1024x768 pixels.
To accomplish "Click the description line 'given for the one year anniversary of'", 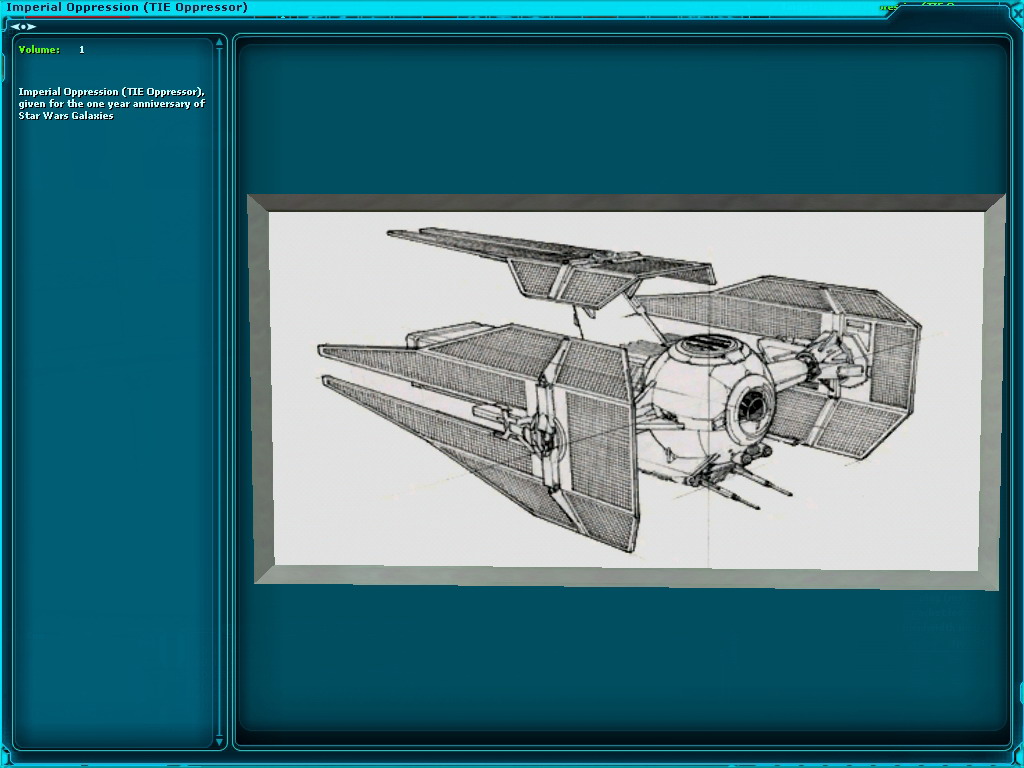I will pyautogui.click(x=112, y=104).
